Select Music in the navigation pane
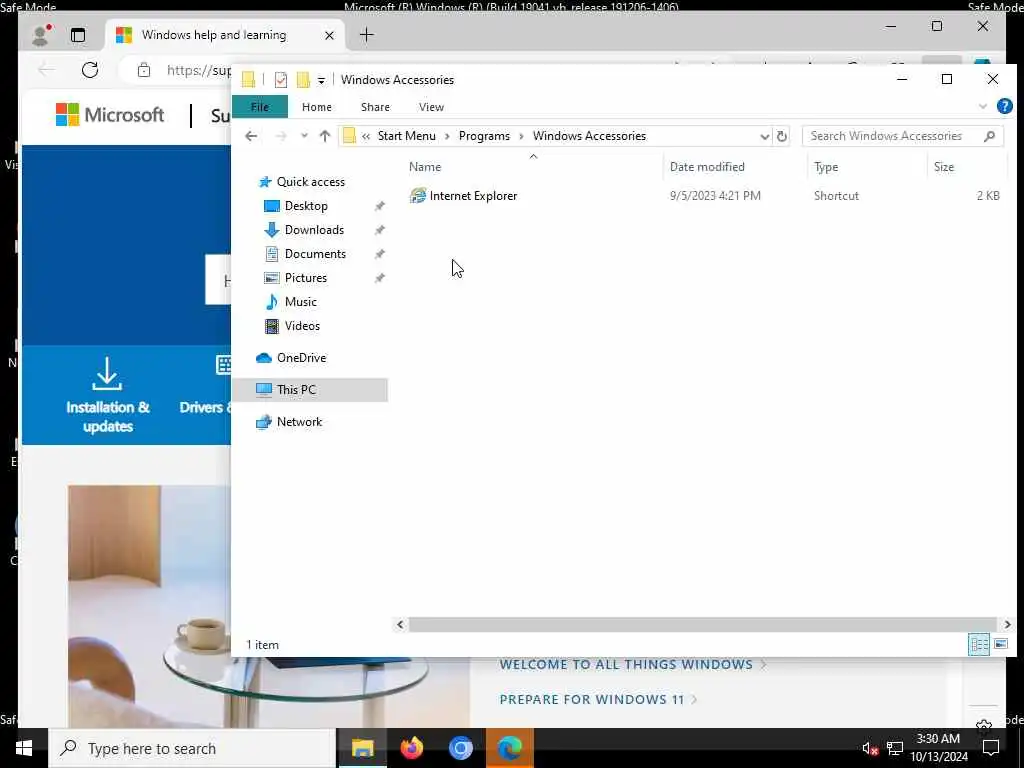Viewport: 1024px width, 768px height. coord(291,302)
